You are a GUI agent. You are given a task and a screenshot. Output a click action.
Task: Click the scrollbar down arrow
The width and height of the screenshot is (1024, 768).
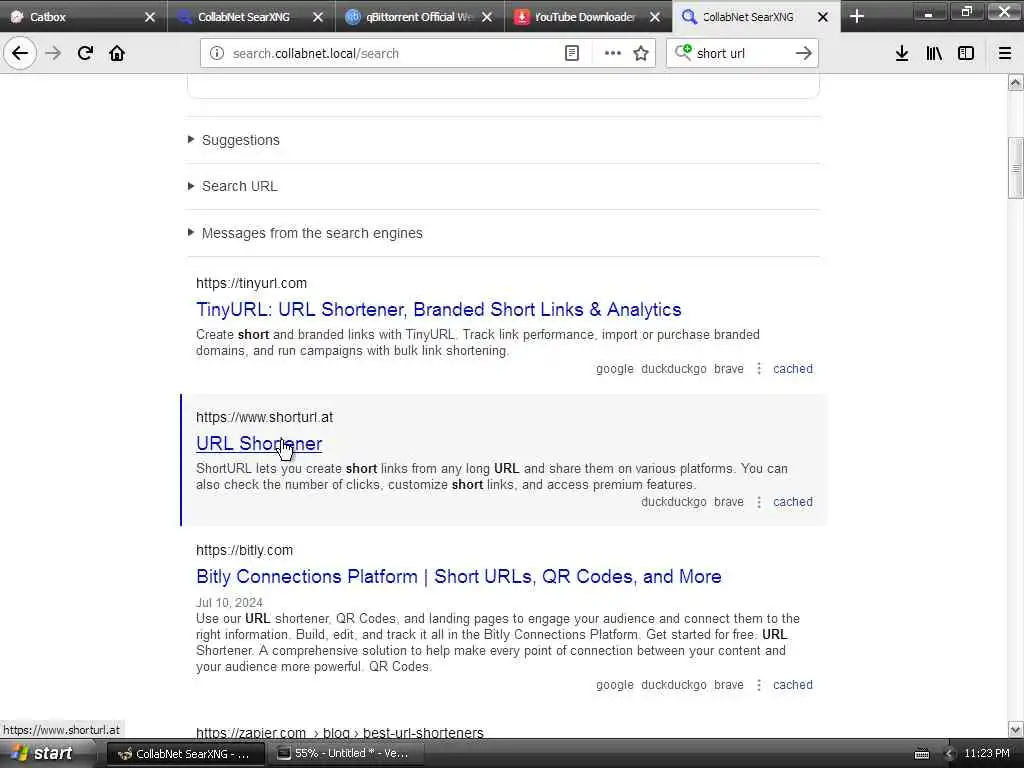(1016, 729)
